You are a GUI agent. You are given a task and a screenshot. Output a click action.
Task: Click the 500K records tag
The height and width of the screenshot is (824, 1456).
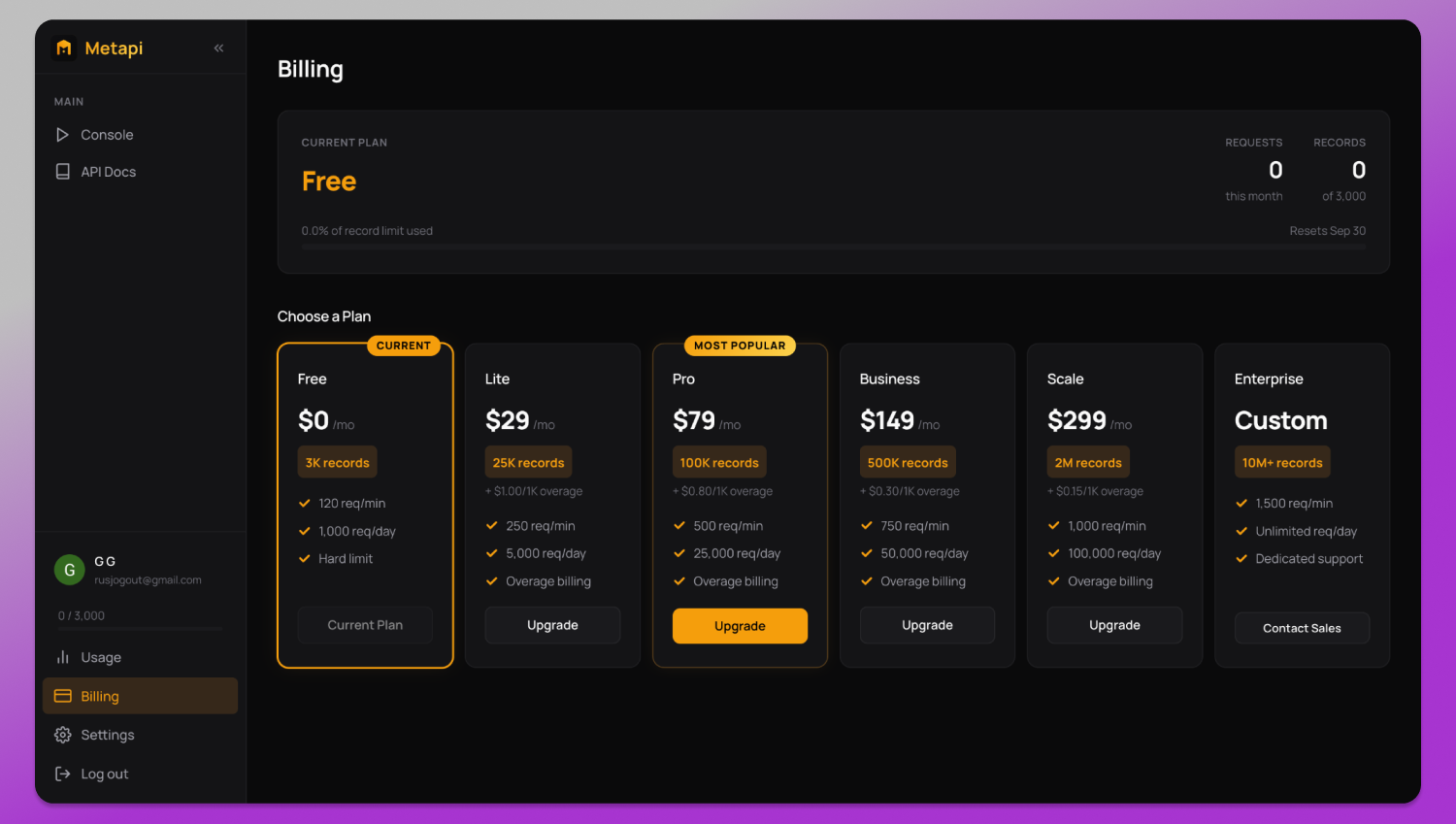[908, 462]
